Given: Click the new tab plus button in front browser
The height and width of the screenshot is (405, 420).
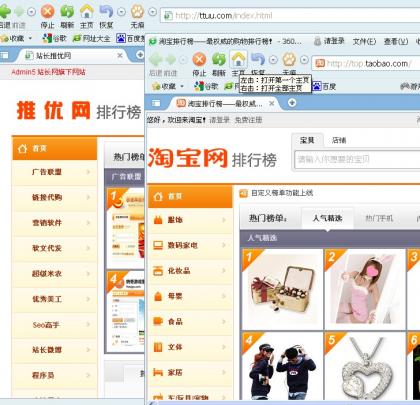Looking at the screenshot, I should (292, 103).
